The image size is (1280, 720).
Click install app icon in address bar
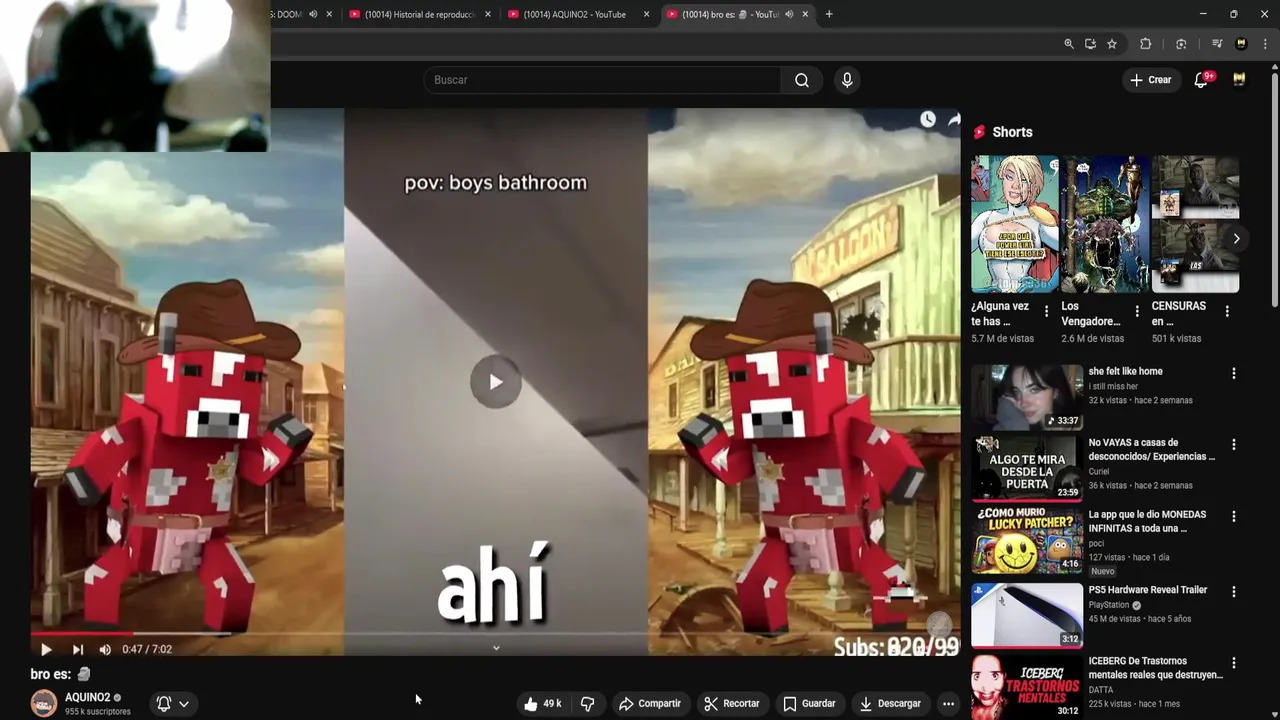point(1090,44)
